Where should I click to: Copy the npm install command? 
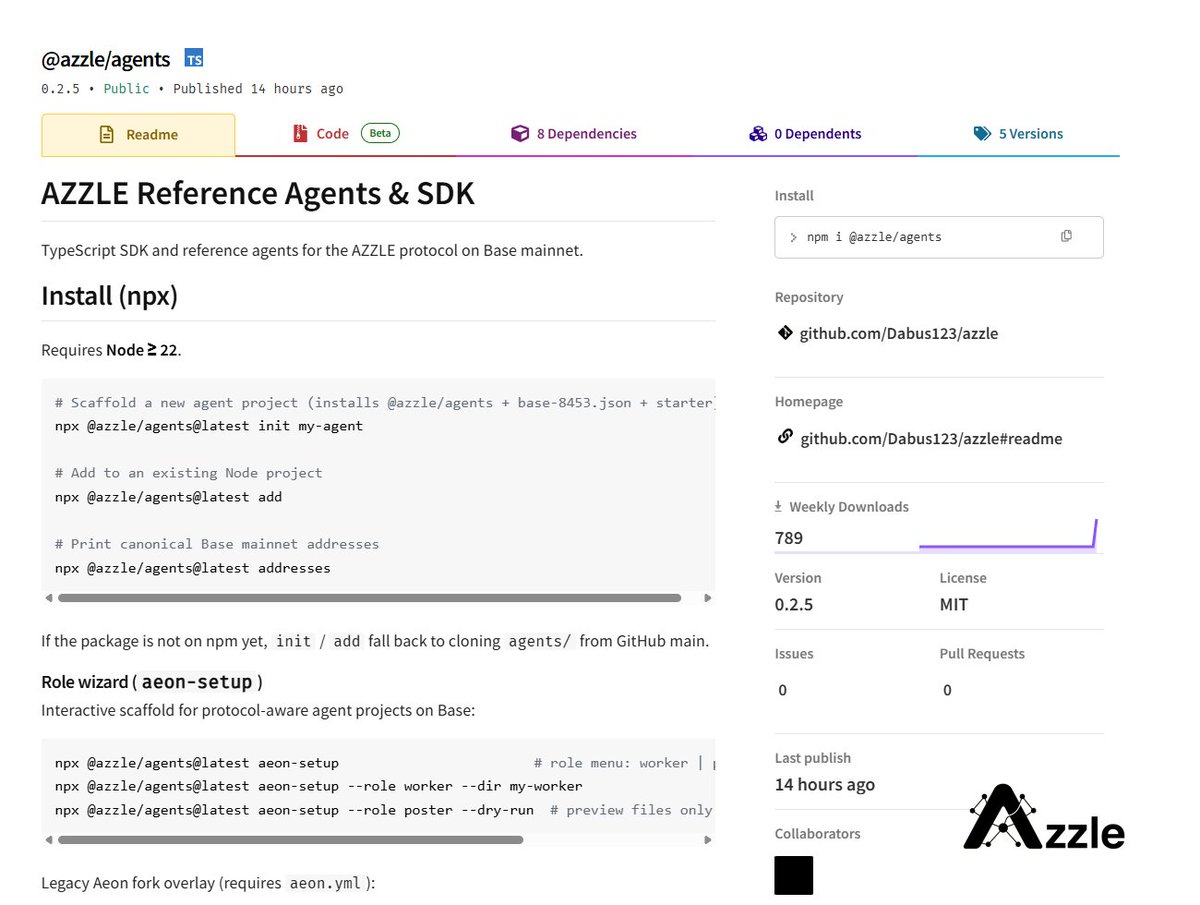coord(1066,236)
